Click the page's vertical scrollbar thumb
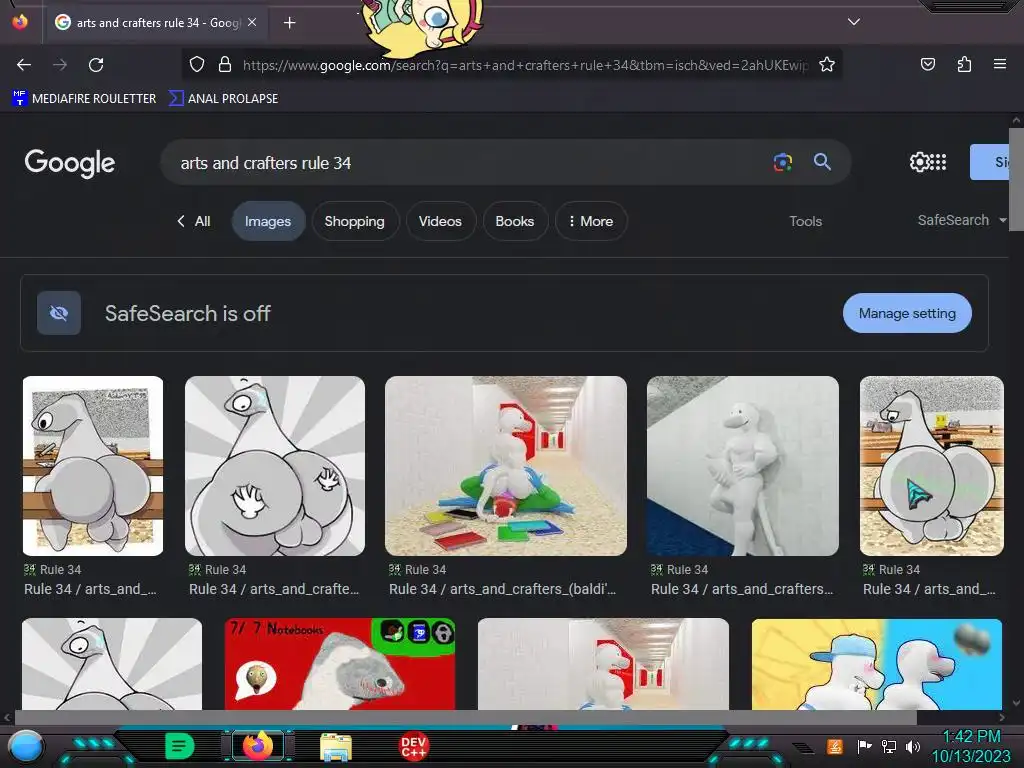1024x768 pixels. pyautogui.click(x=1016, y=180)
